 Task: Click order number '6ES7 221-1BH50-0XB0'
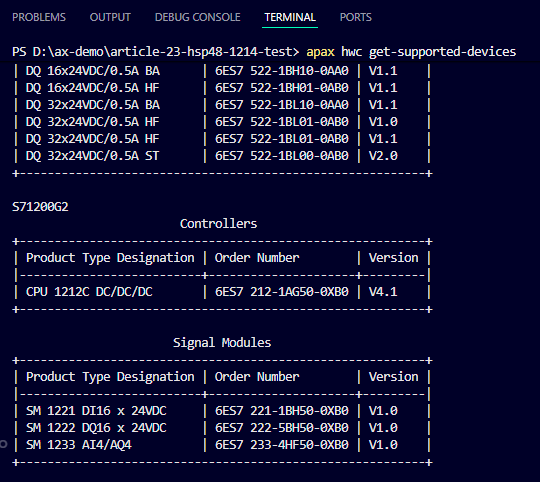click(282, 411)
